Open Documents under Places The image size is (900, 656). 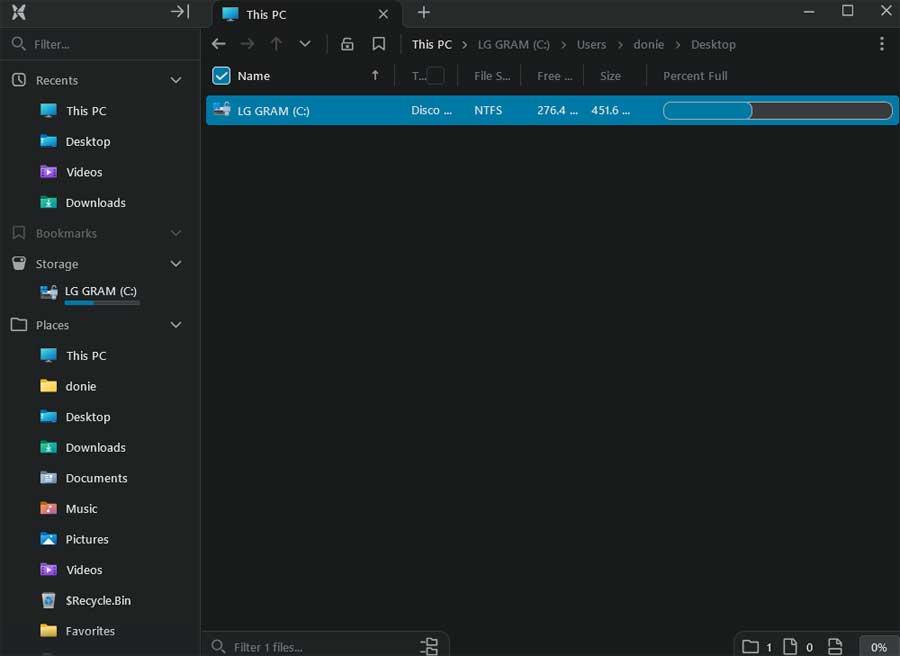pos(96,478)
